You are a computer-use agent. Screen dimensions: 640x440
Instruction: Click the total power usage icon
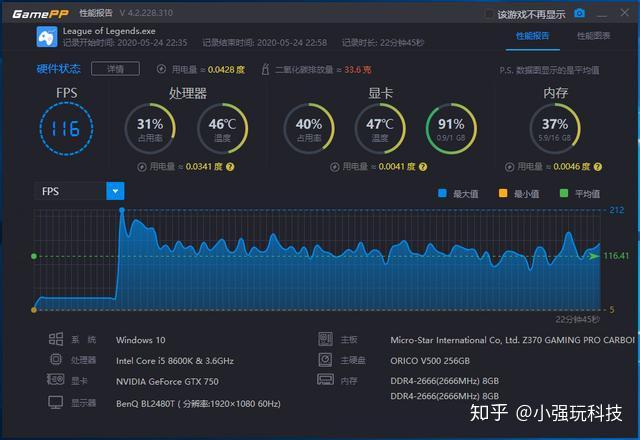(x=161, y=69)
